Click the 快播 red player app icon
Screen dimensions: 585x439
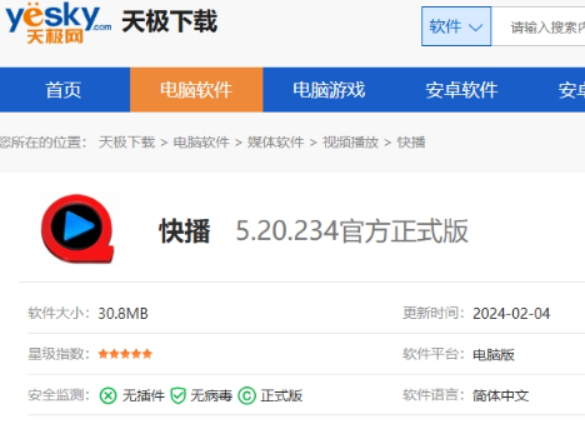tap(78, 229)
